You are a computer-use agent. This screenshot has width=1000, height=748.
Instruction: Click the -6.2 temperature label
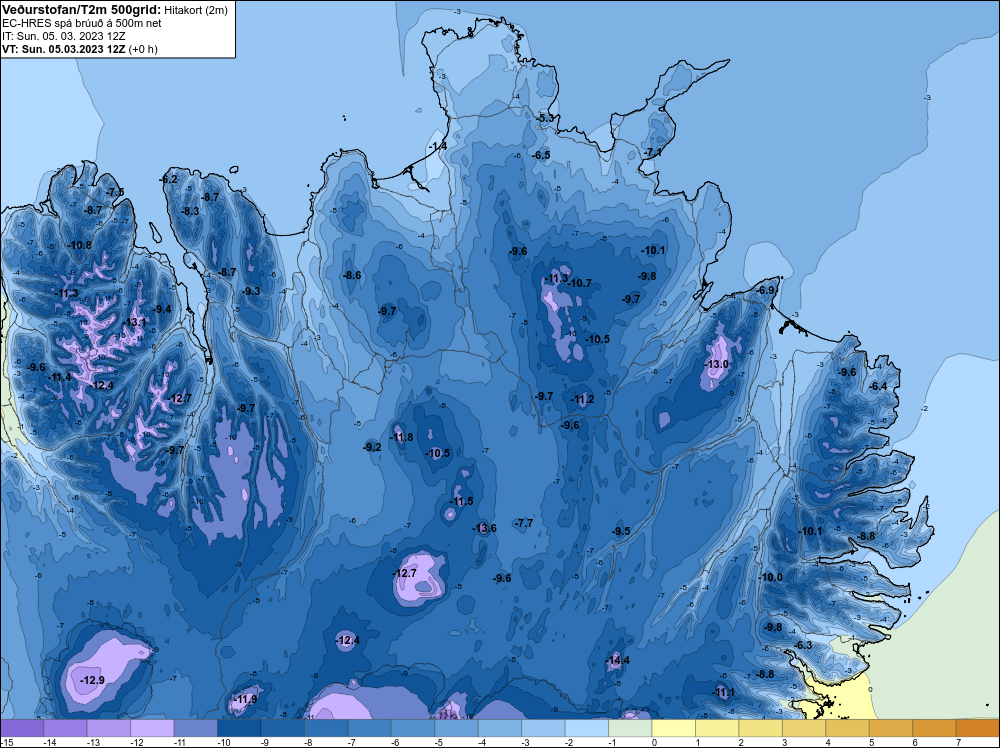click(168, 179)
